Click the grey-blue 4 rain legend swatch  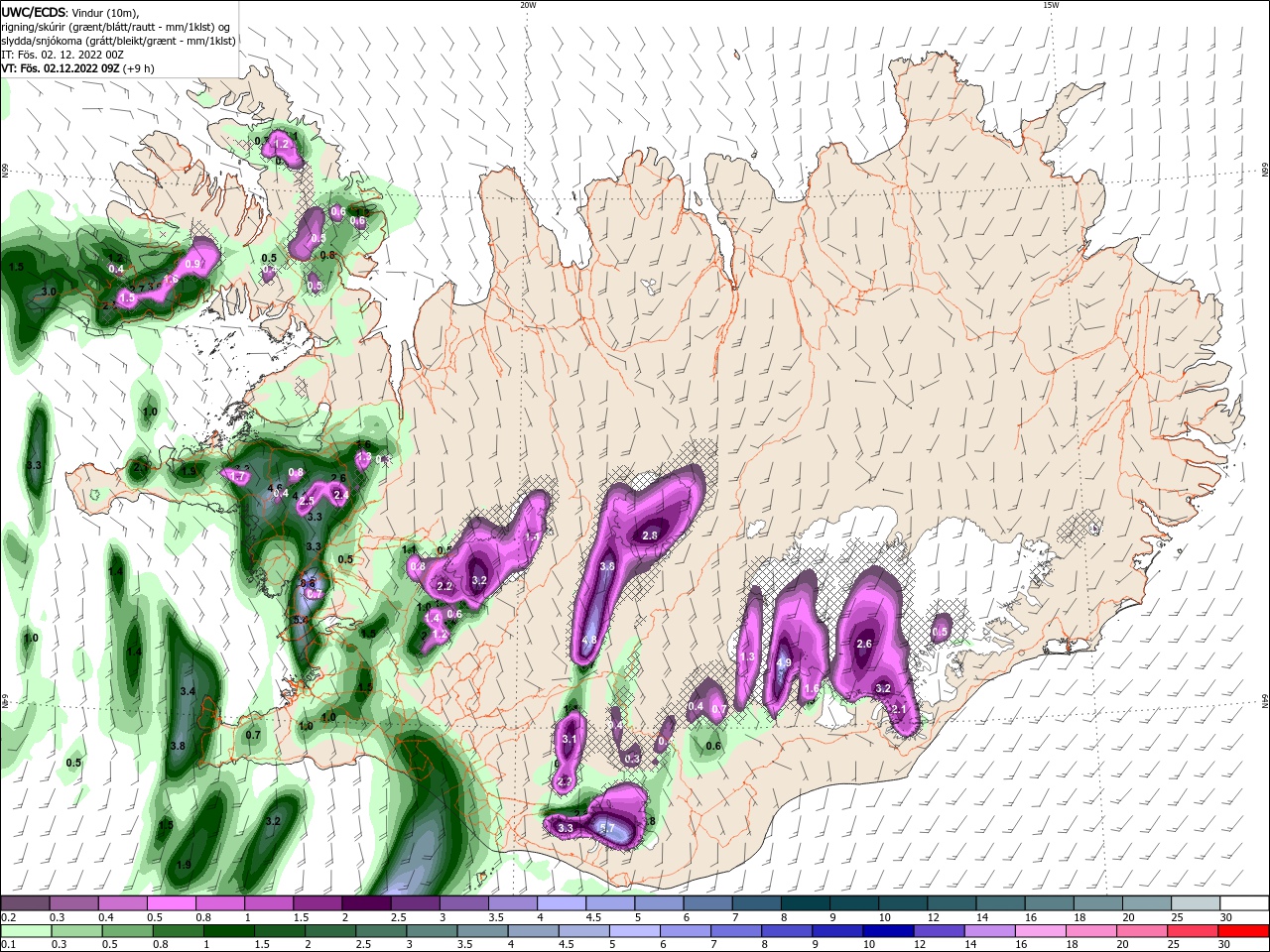[x=534, y=930]
